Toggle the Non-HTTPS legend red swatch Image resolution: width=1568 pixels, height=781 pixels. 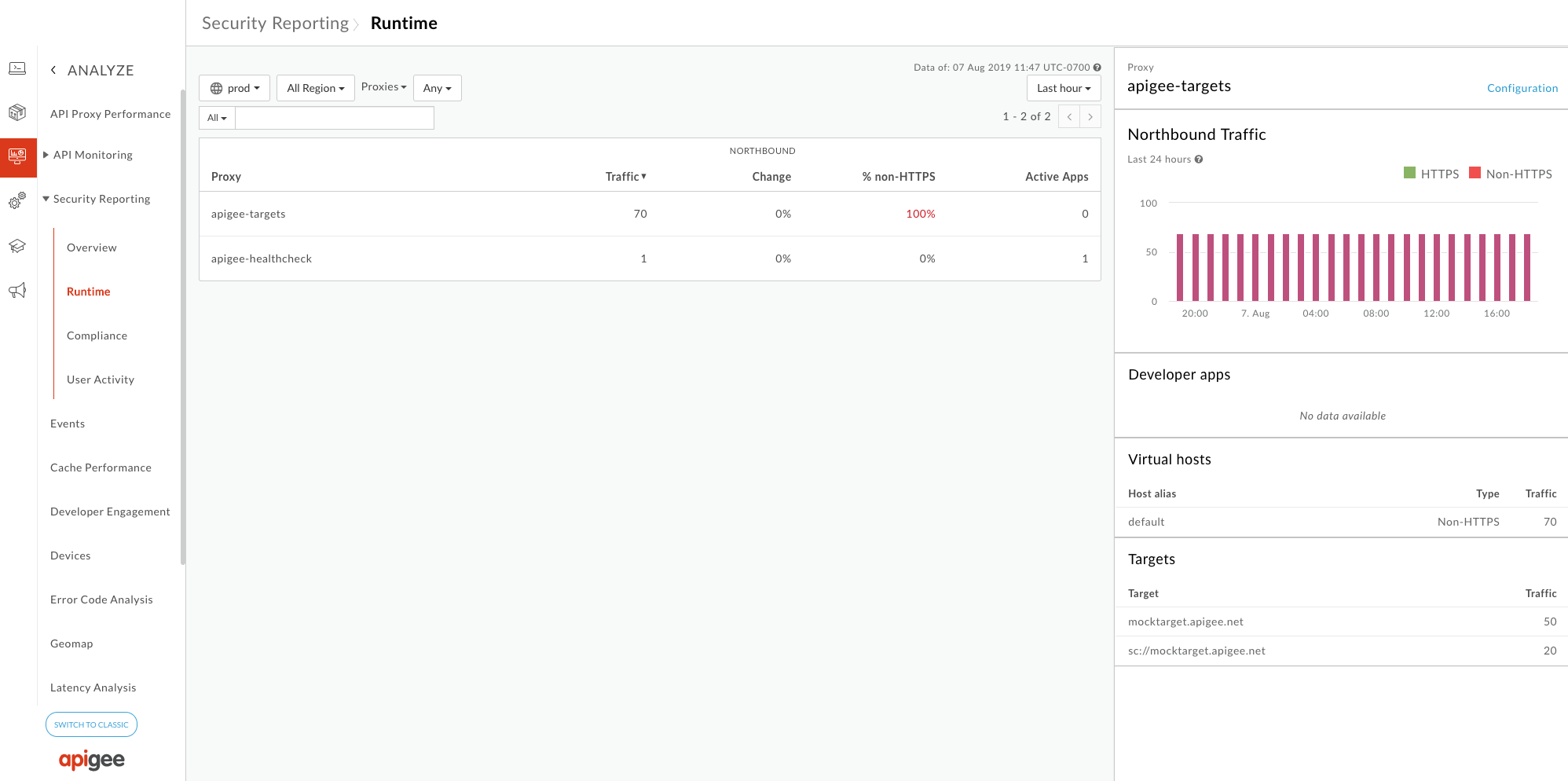(x=1475, y=173)
